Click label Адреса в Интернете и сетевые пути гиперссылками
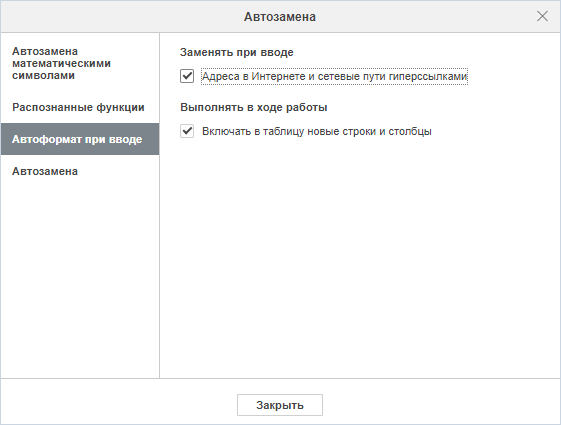 pos(335,76)
